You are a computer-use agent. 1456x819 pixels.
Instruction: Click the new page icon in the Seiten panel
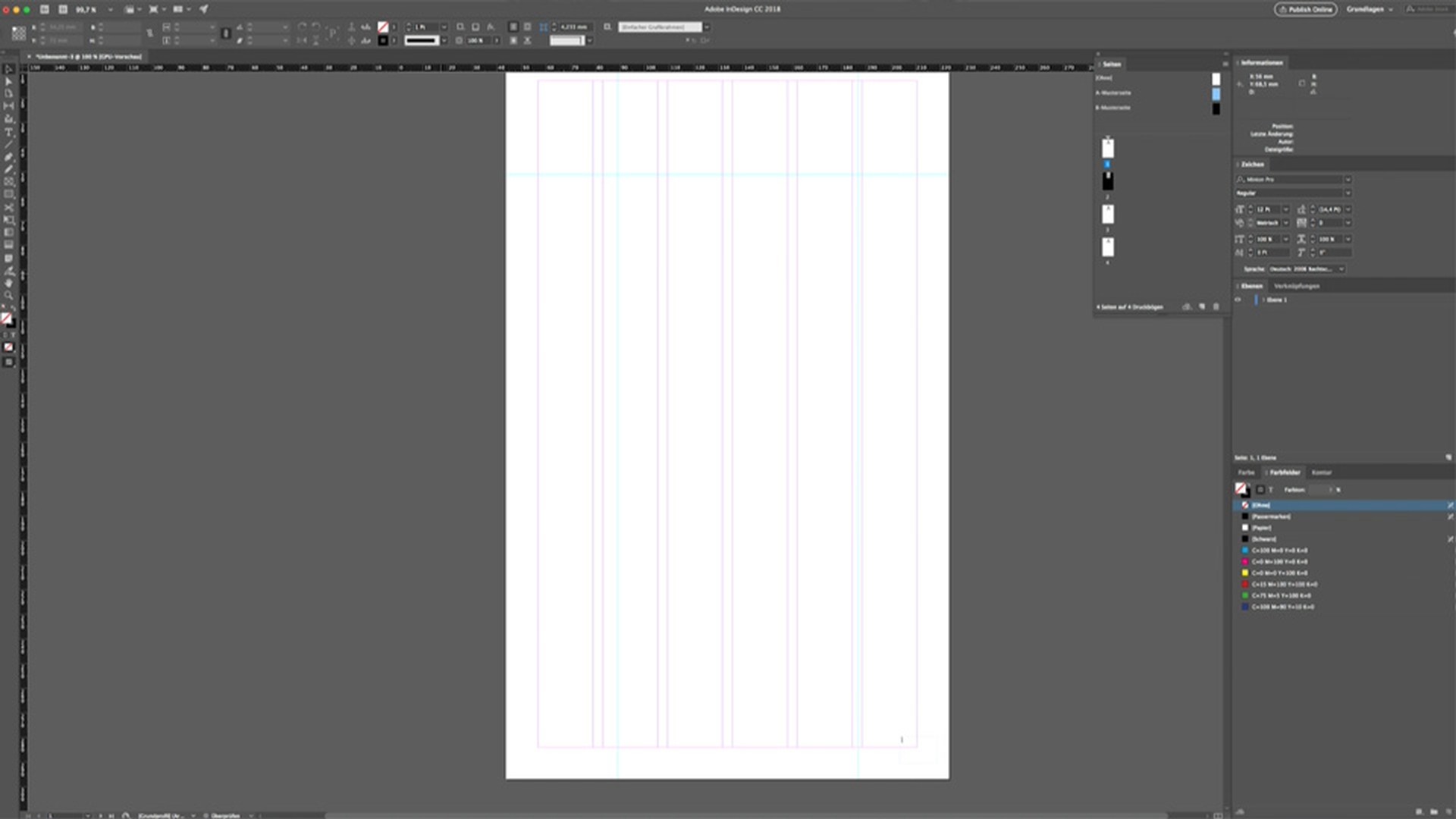(x=1202, y=307)
